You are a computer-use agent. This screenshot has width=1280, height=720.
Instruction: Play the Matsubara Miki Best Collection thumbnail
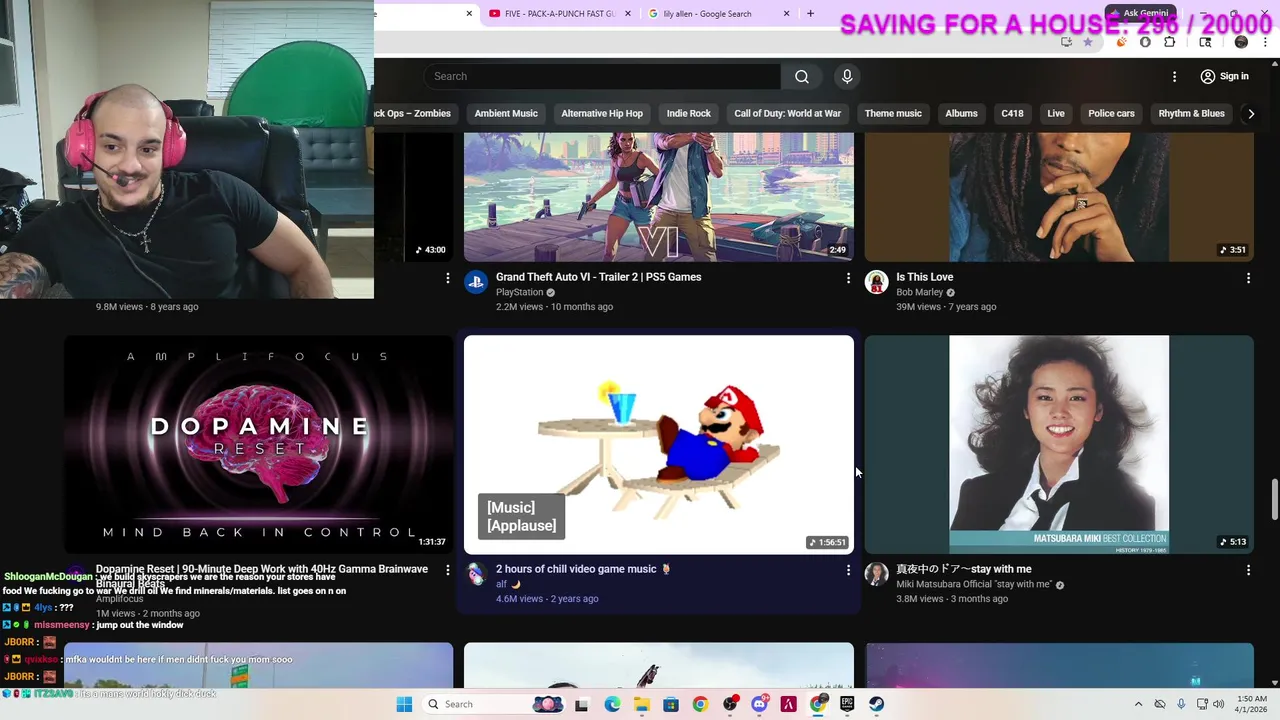coord(1059,444)
